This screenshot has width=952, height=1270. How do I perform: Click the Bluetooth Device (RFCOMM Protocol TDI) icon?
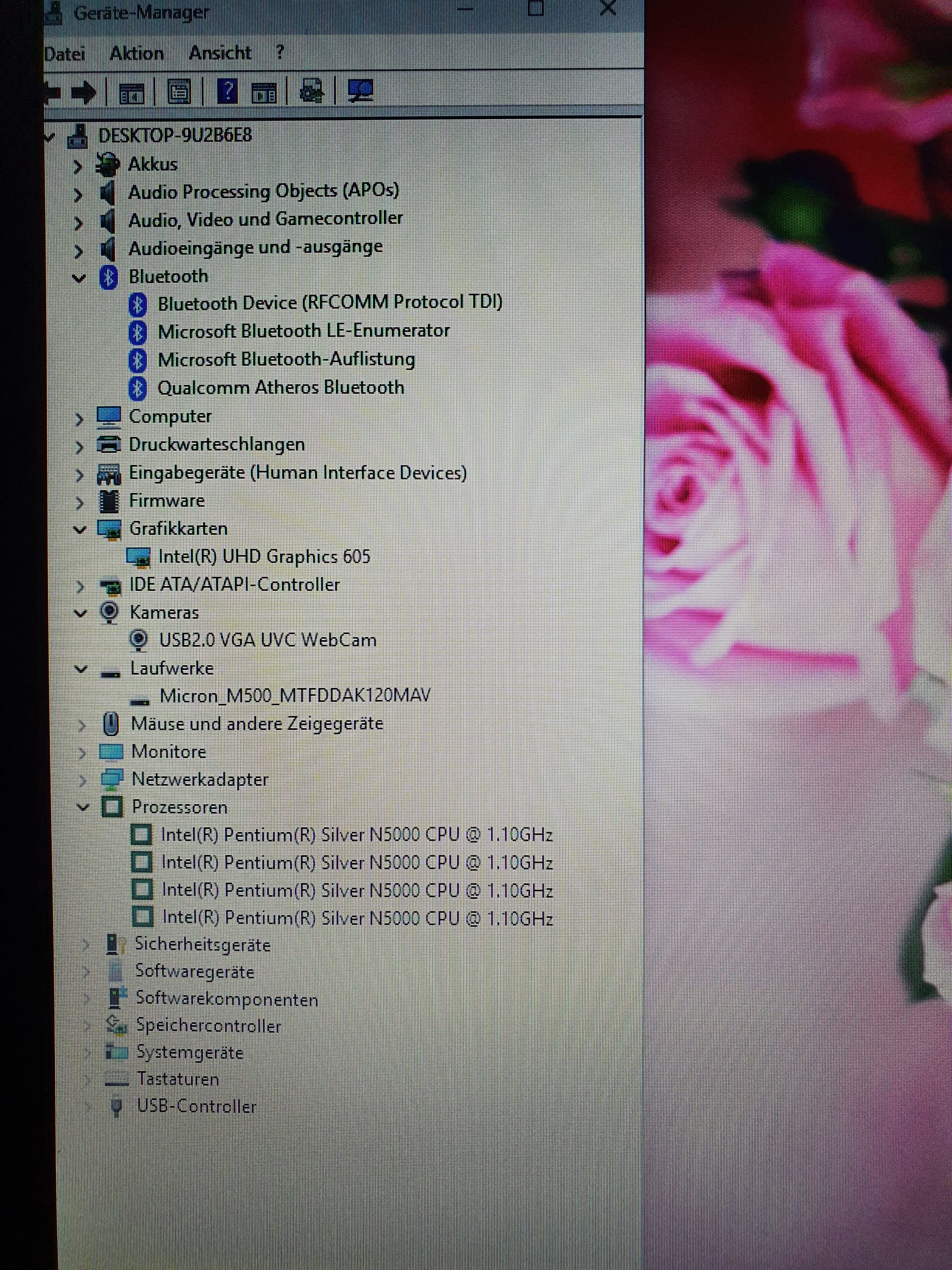click(137, 304)
